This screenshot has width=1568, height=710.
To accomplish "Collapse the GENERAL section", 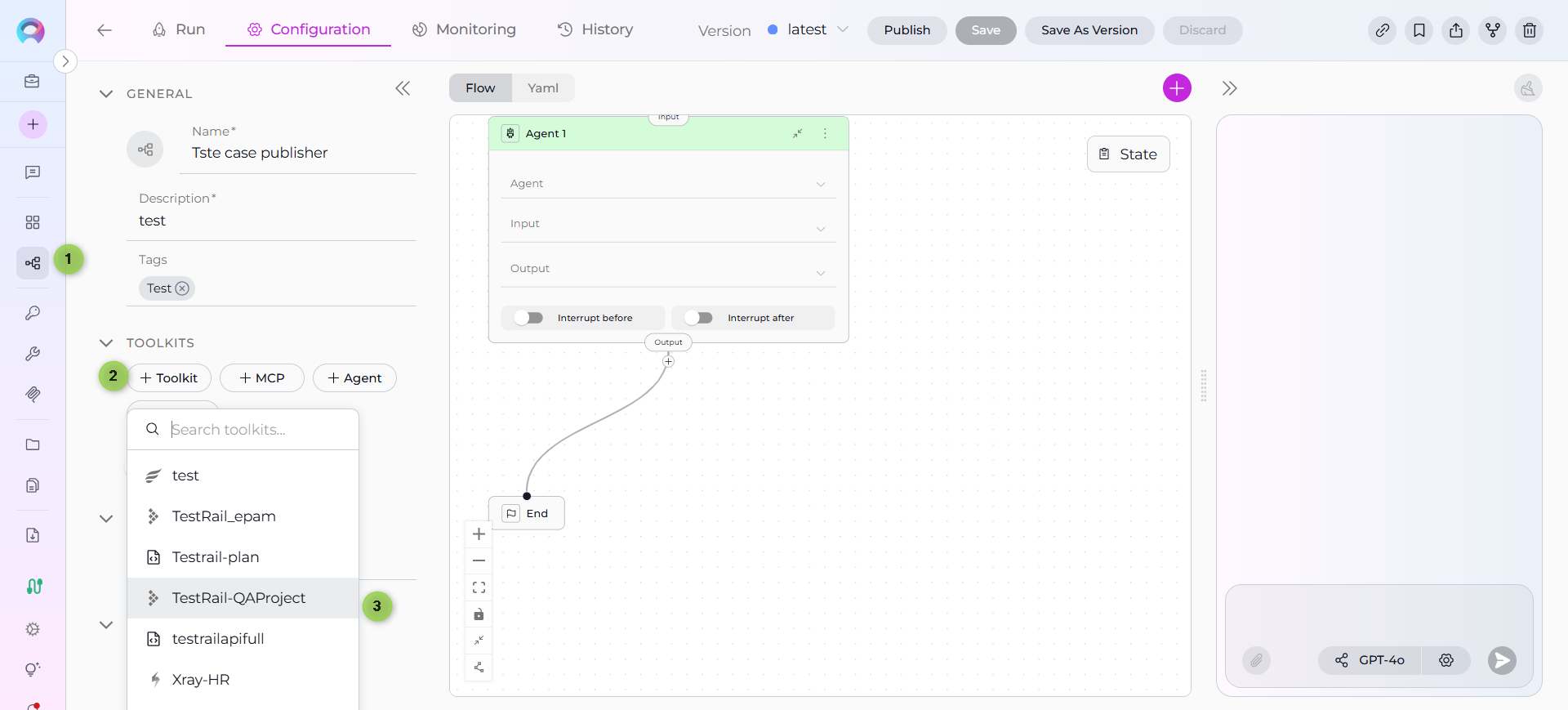I will point(106,94).
